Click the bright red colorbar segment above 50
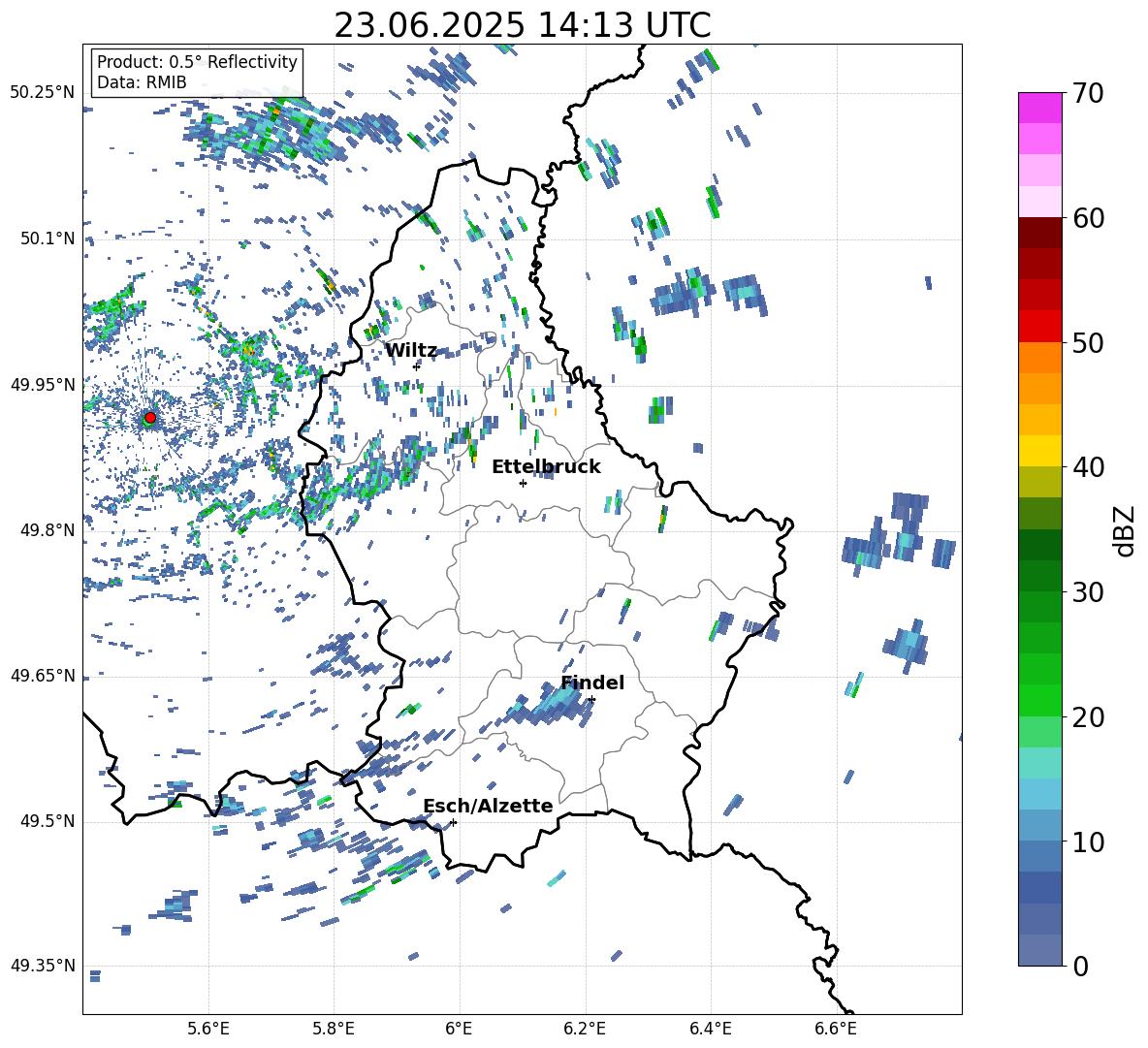 click(x=1039, y=327)
